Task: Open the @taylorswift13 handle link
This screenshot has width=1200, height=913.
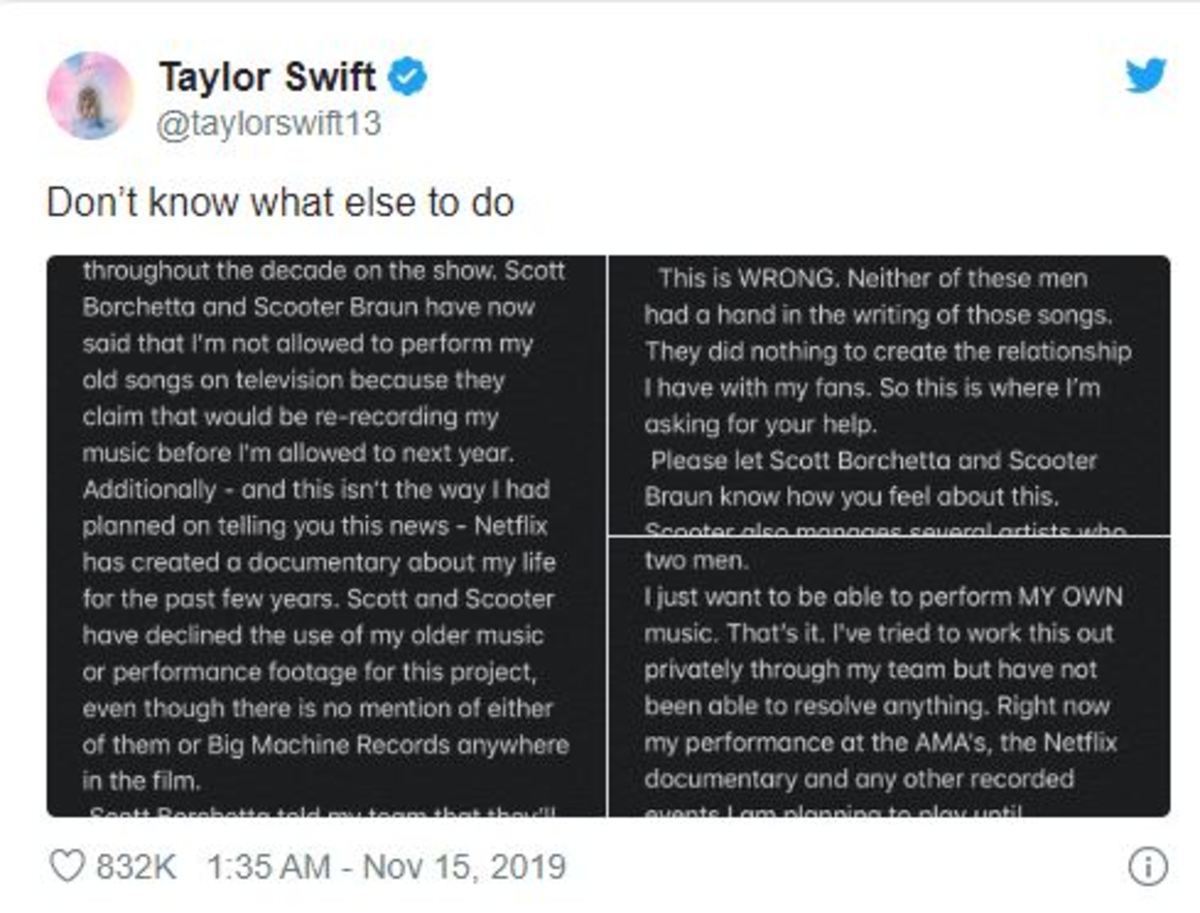Action: 269,125
